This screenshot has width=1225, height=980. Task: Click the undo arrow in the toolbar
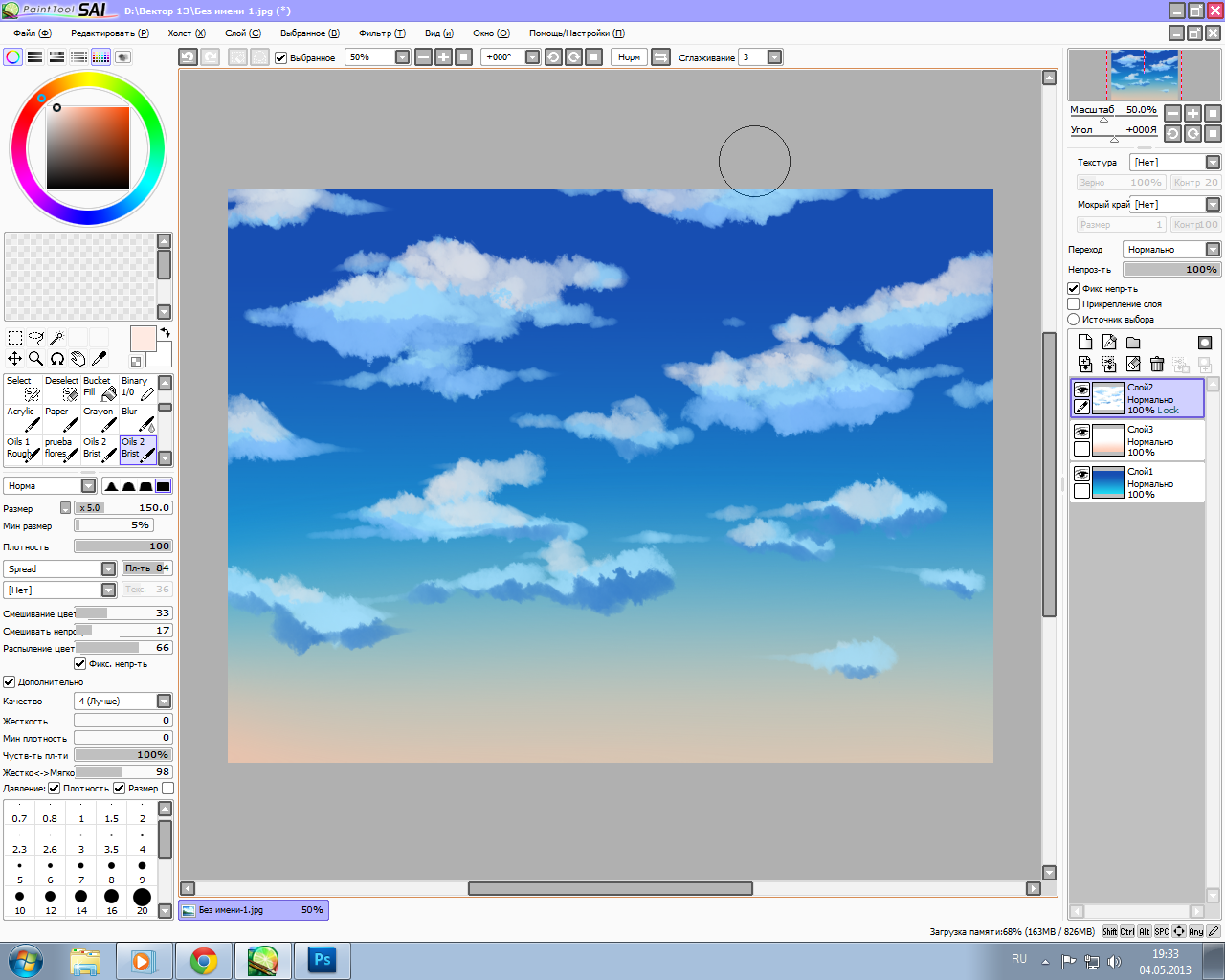tap(189, 57)
